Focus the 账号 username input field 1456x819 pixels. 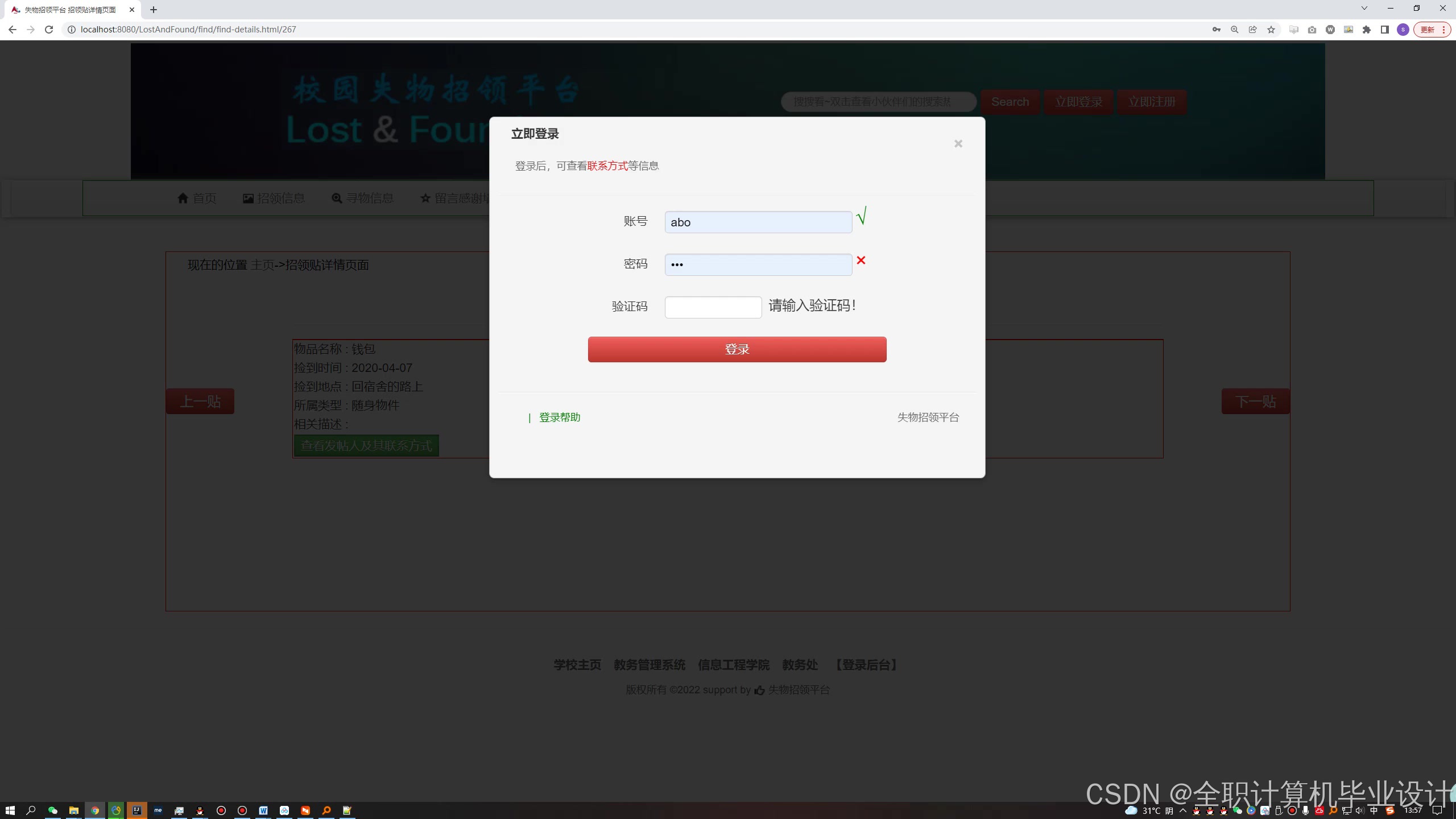[758, 222]
